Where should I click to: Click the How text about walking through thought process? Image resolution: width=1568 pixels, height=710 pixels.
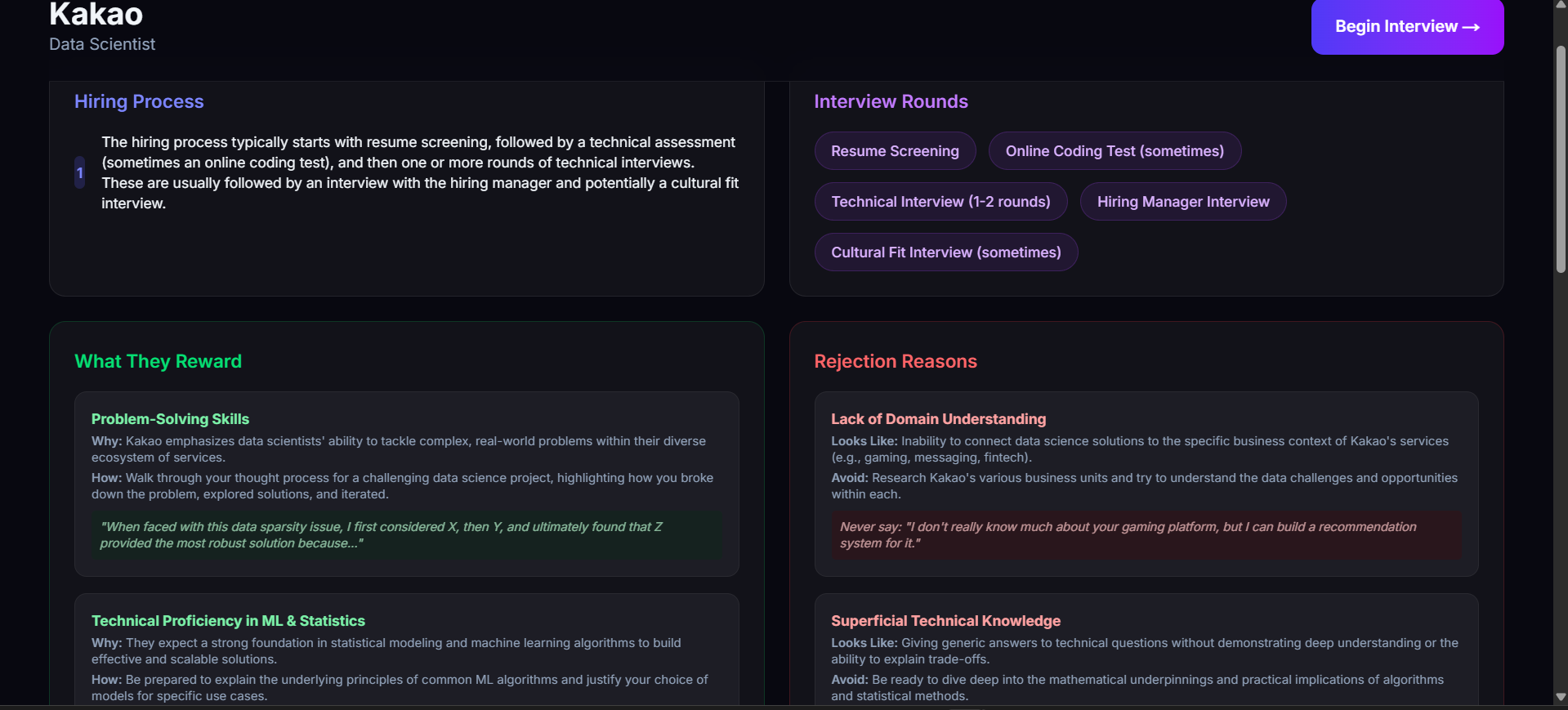click(x=402, y=486)
